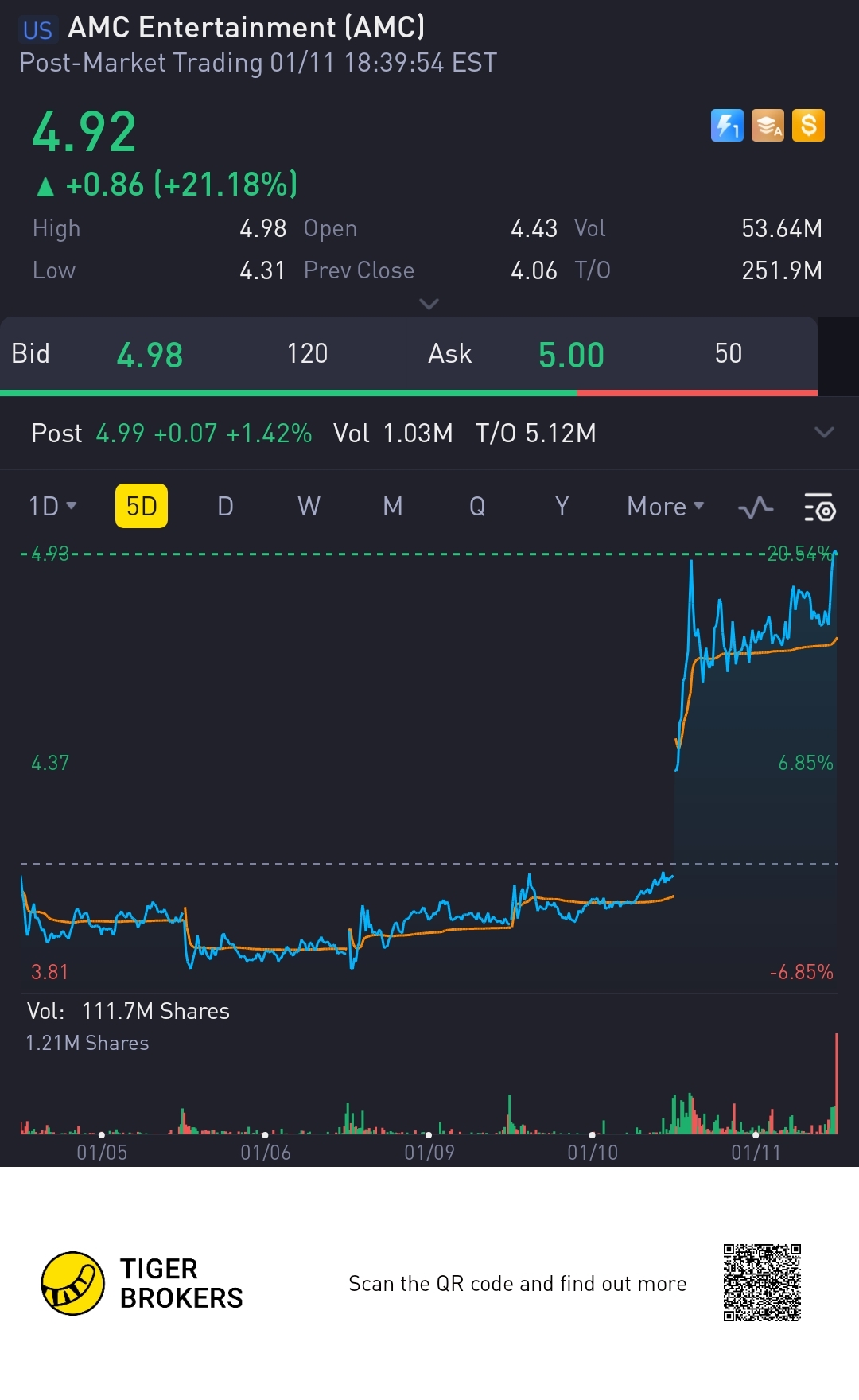The image size is (859, 1400).
Task: Expand quote details chevron below Prev Close
Action: [429, 304]
